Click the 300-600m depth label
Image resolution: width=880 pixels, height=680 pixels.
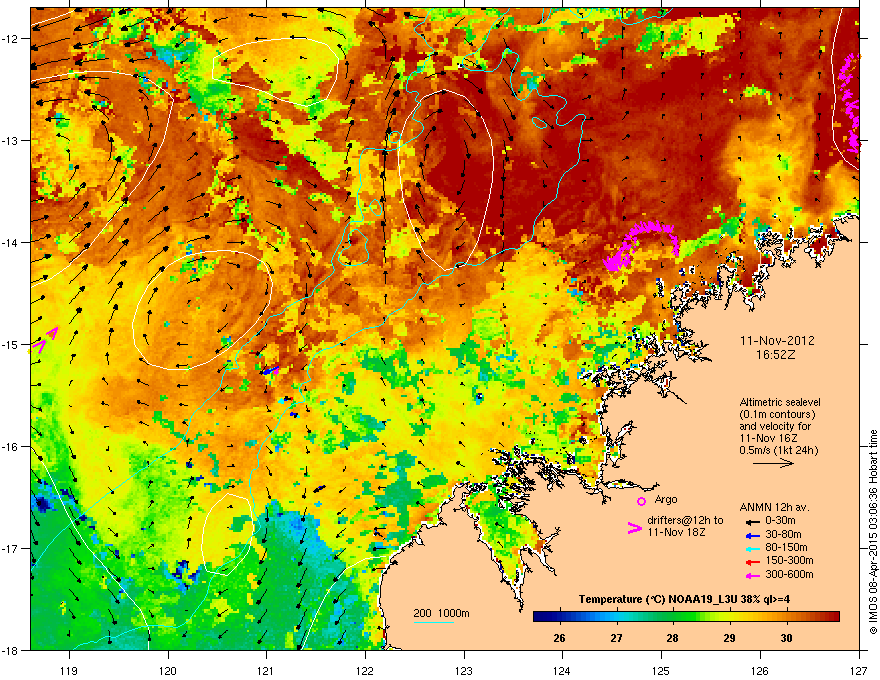click(x=789, y=574)
